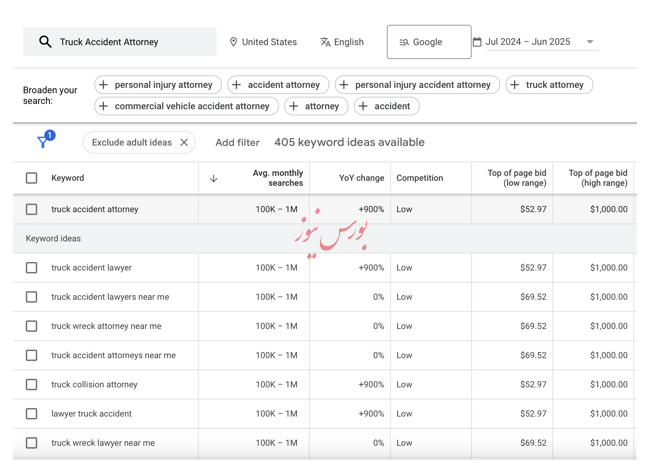Remove the Exclude adult ideas filter
660x467 pixels.
(x=184, y=143)
